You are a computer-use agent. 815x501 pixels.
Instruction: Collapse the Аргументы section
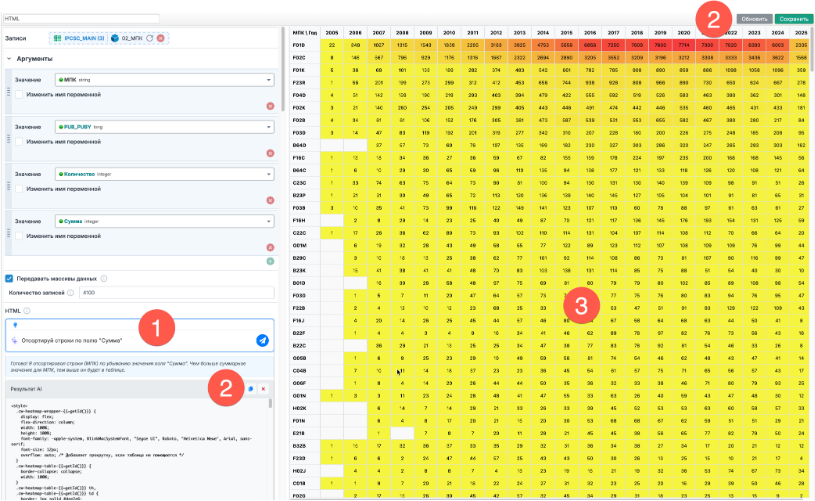[9, 59]
